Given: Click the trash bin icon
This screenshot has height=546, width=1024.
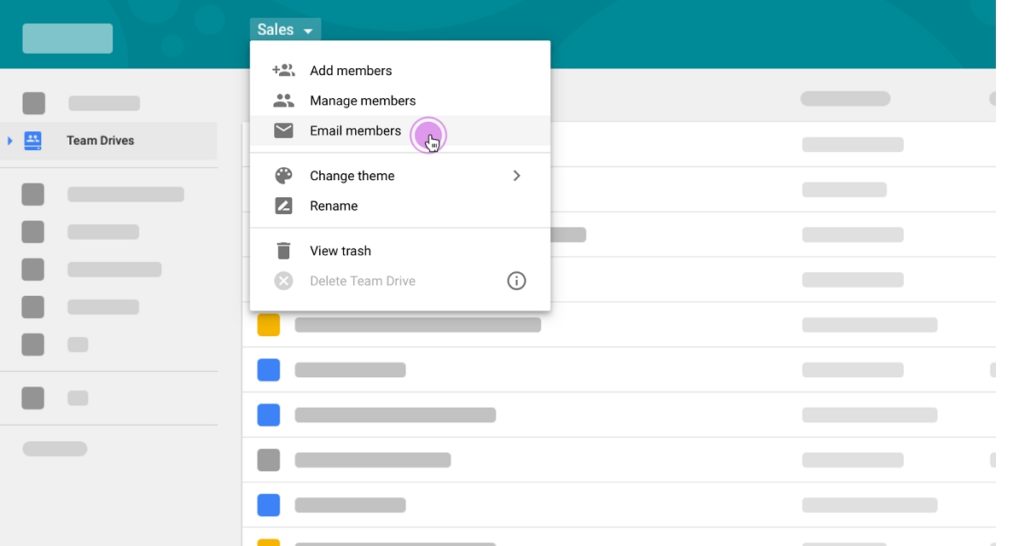Looking at the screenshot, I should [283, 251].
